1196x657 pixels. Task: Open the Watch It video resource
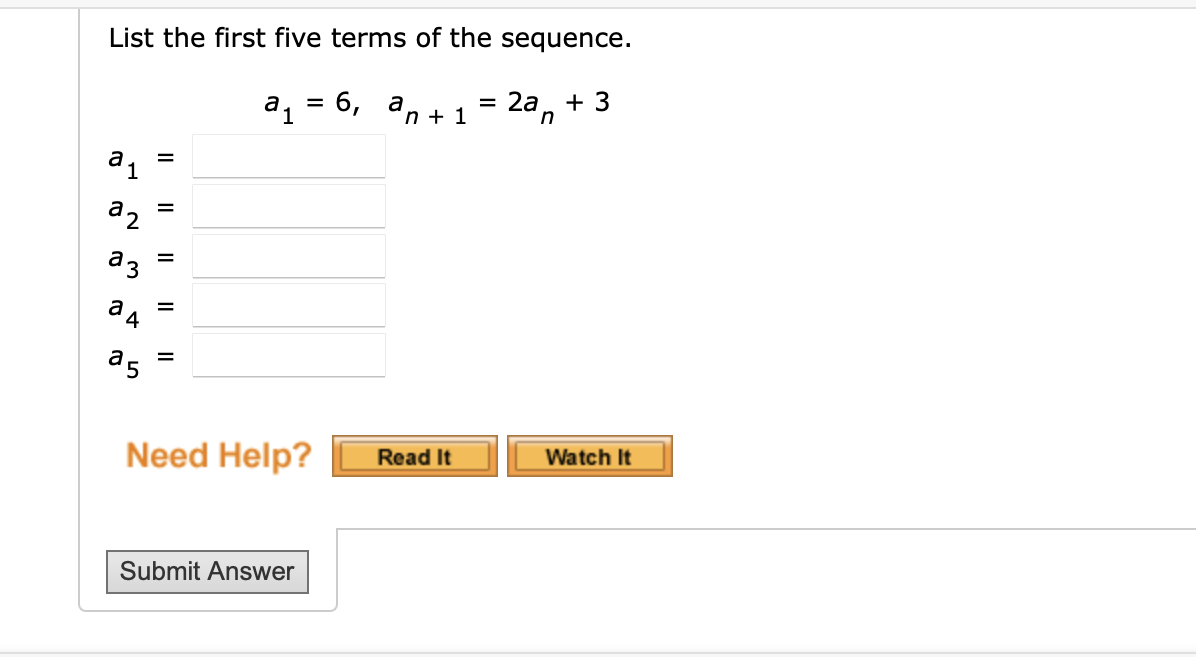[589, 456]
